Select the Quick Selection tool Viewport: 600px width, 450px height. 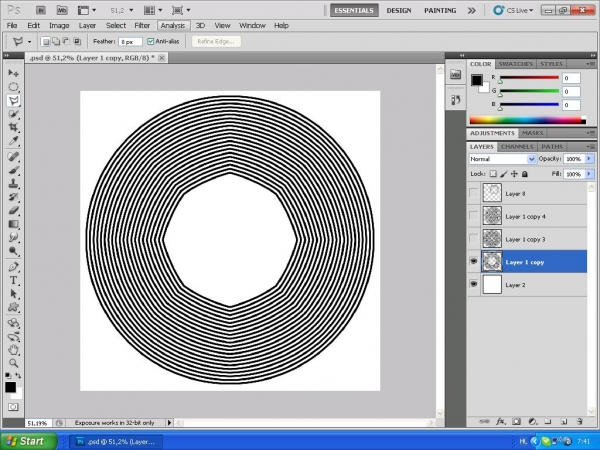click(13, 114)
